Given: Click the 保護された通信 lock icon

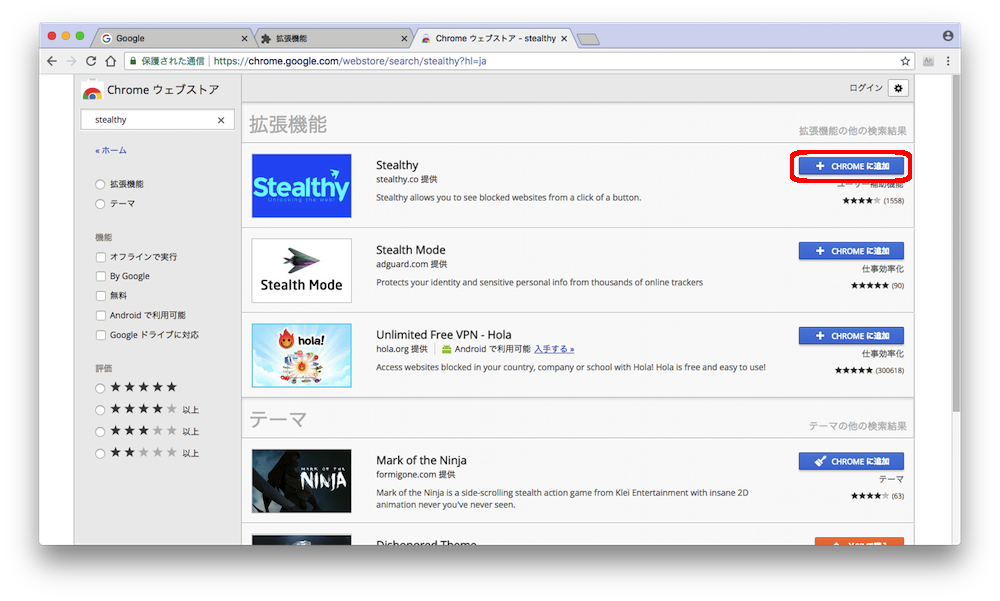Looking at the screenshot, I should (x=133, y=60).
